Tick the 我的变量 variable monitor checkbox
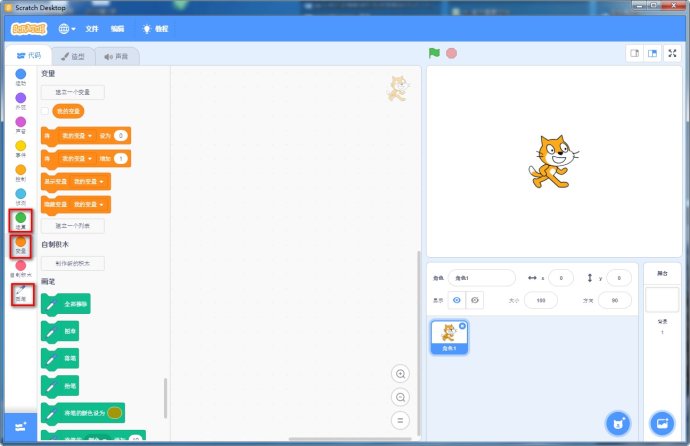Screen dimensions: 690x446 tap(45, 111)
